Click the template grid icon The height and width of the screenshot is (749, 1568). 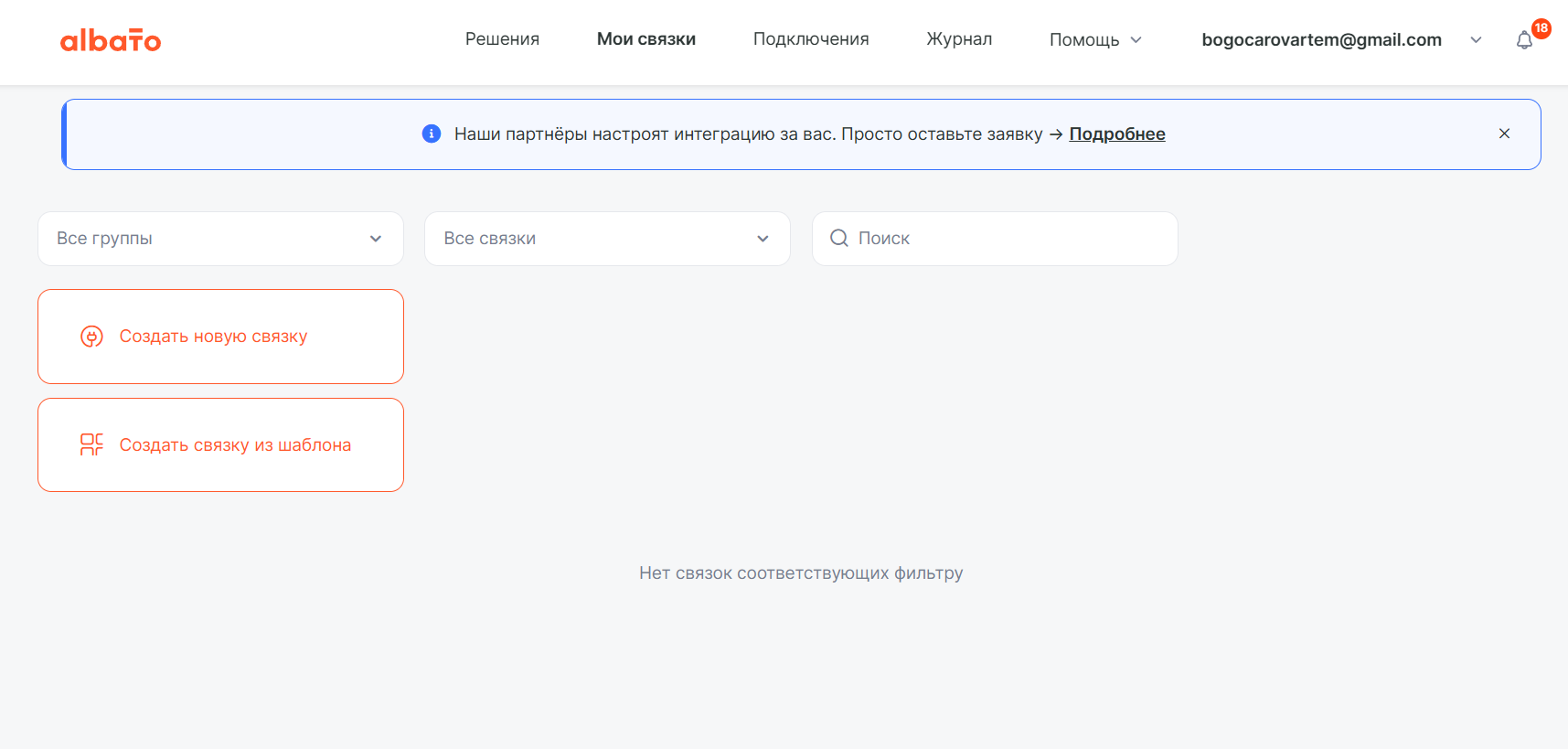click(x=91, y=445)
